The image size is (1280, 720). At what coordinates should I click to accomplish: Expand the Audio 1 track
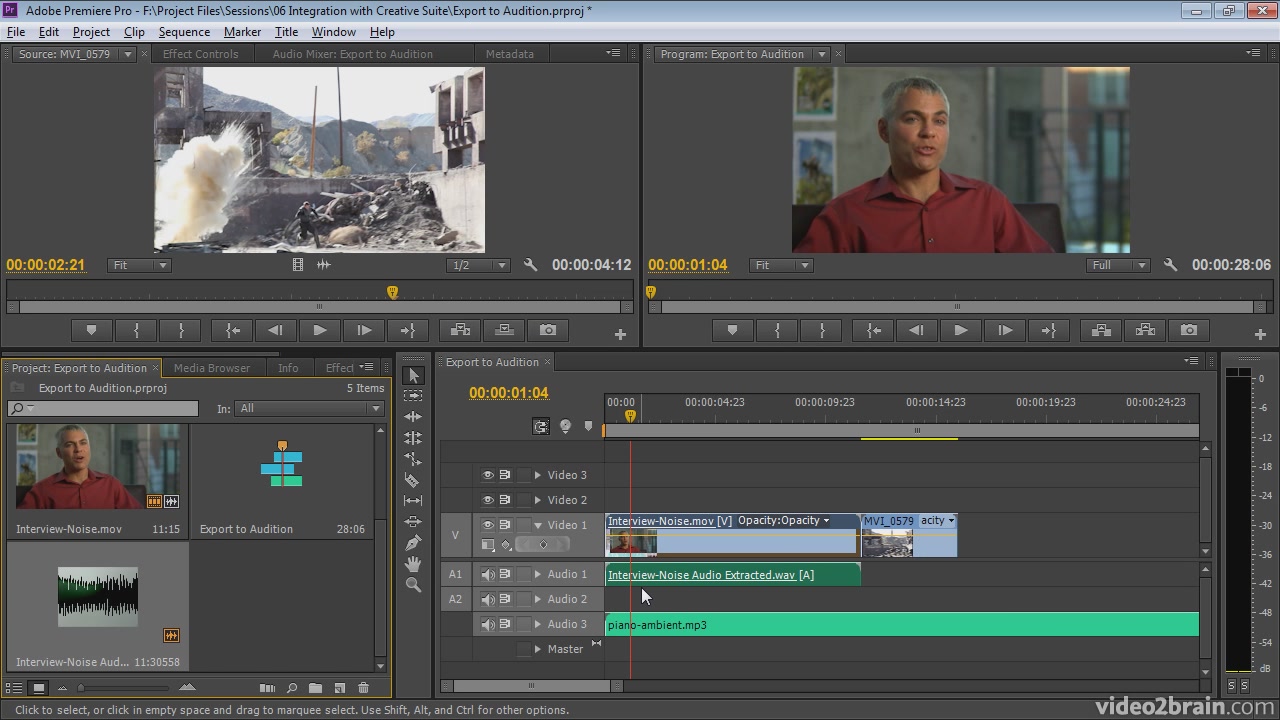click(537, 574)
